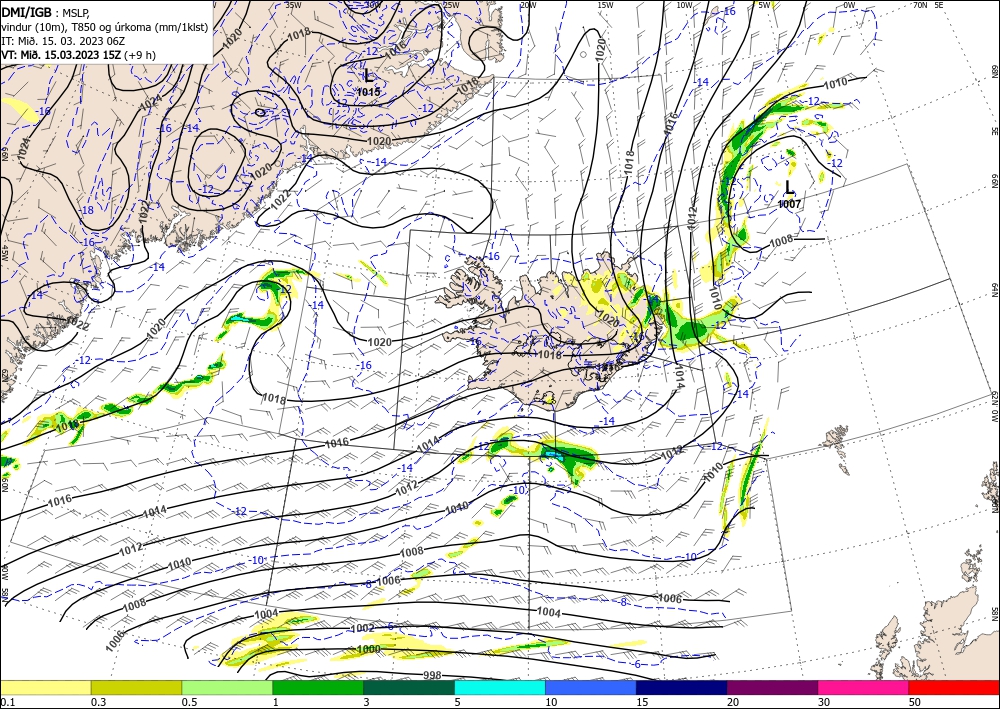Image resolution: width=1000 pixels, height=709 pixels.
Task: Click the '1002' isobar label
Action: point(363,629)
